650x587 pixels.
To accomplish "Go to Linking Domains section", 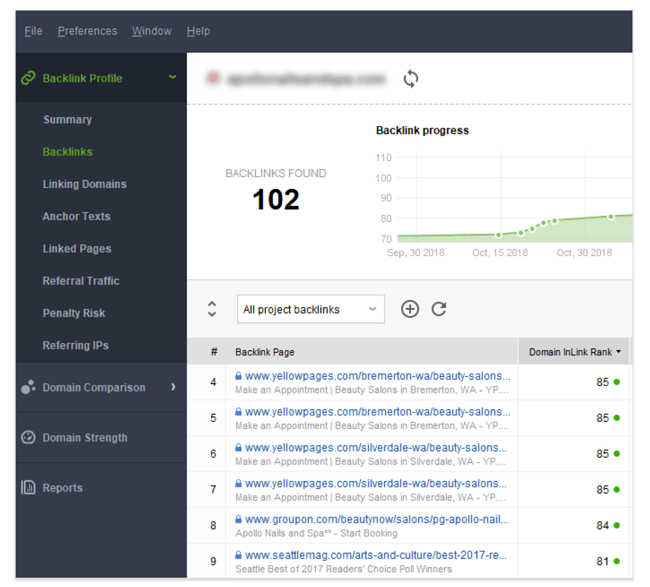I will pyautogui.click(x=84, y=184).
